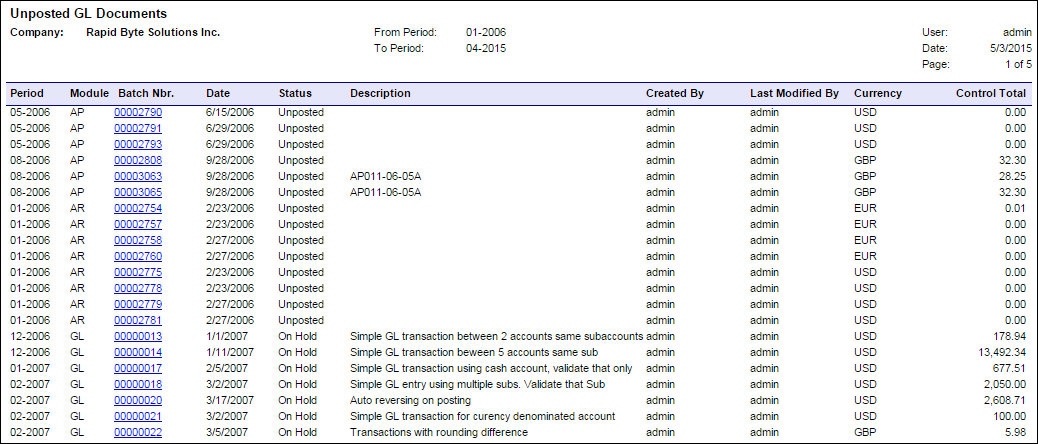Click AR batch 00002757 link
Viewport: 1038px width, 444px height.
(x=138, y=225)
